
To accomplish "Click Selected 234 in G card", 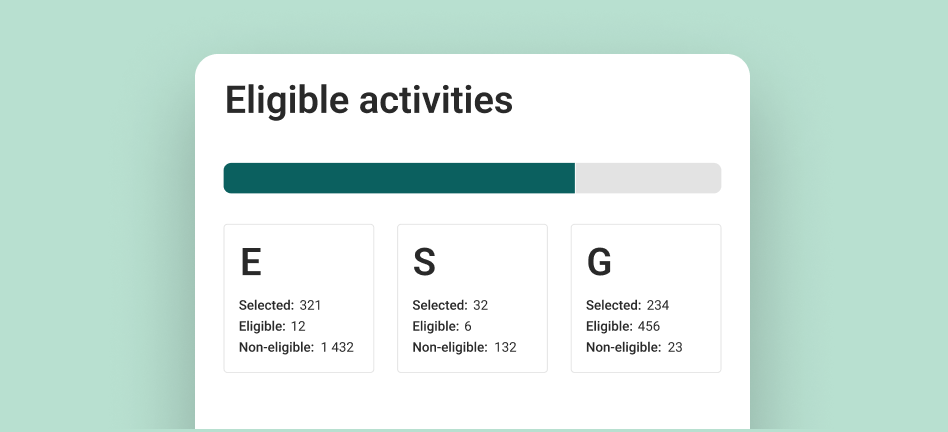I will [627, 305].
